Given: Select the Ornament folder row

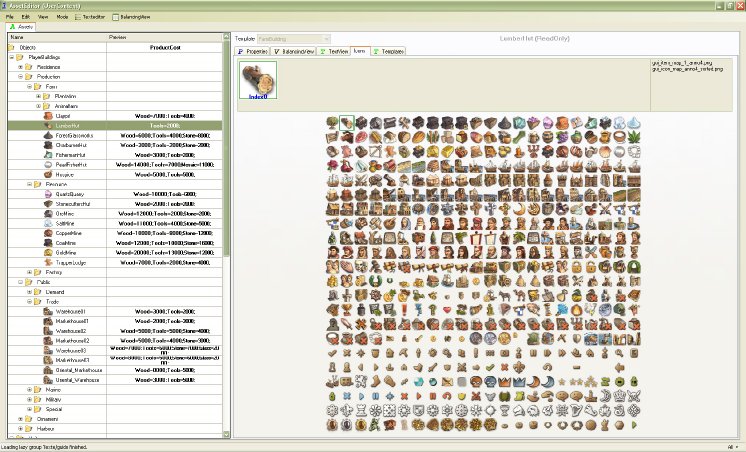Looking at the screenshot, I should (115, 419).
